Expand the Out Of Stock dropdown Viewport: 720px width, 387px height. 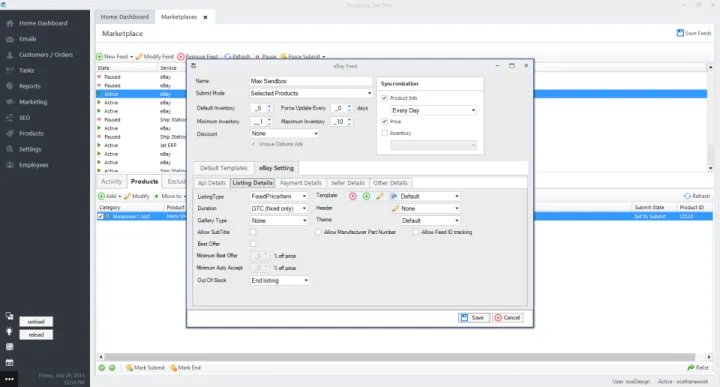[x=279, y=280]
